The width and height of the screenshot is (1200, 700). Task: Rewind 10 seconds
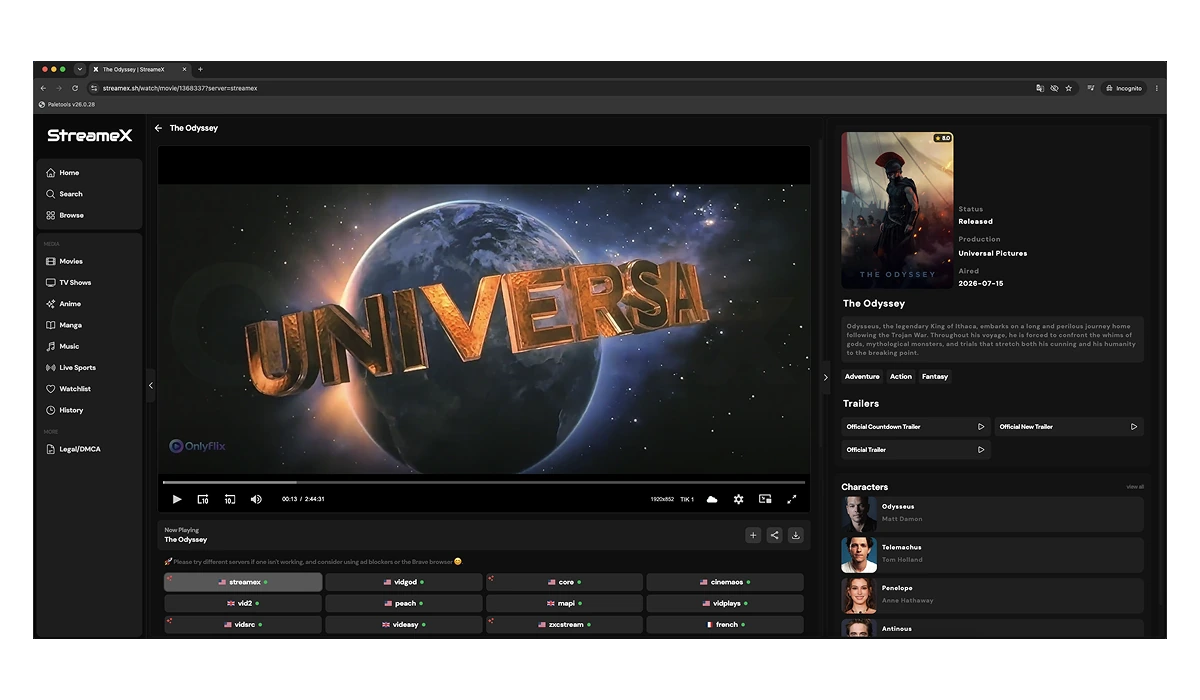pyautogui.click(x=229, y=499)
